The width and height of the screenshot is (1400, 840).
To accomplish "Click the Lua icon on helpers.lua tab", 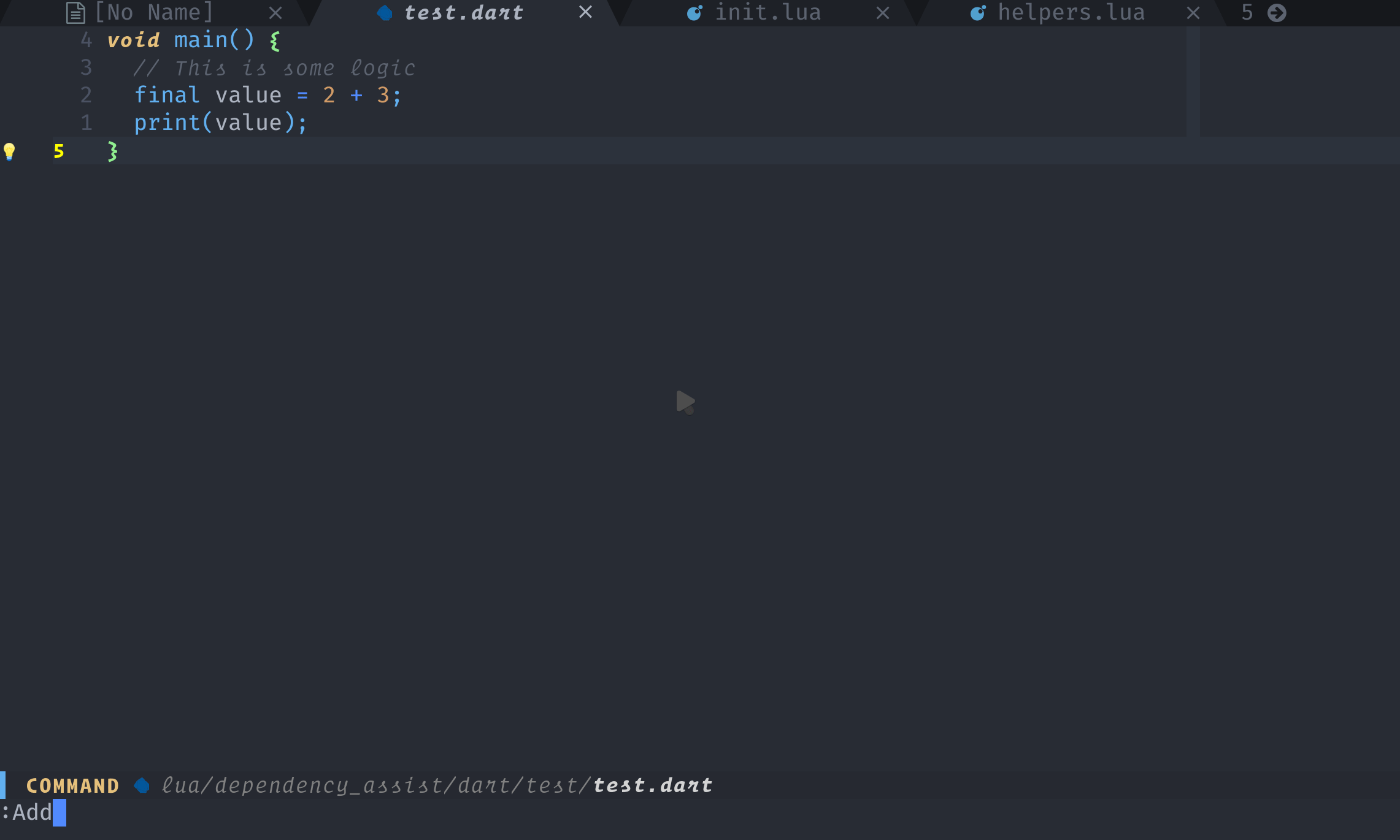I will point(977,13).
